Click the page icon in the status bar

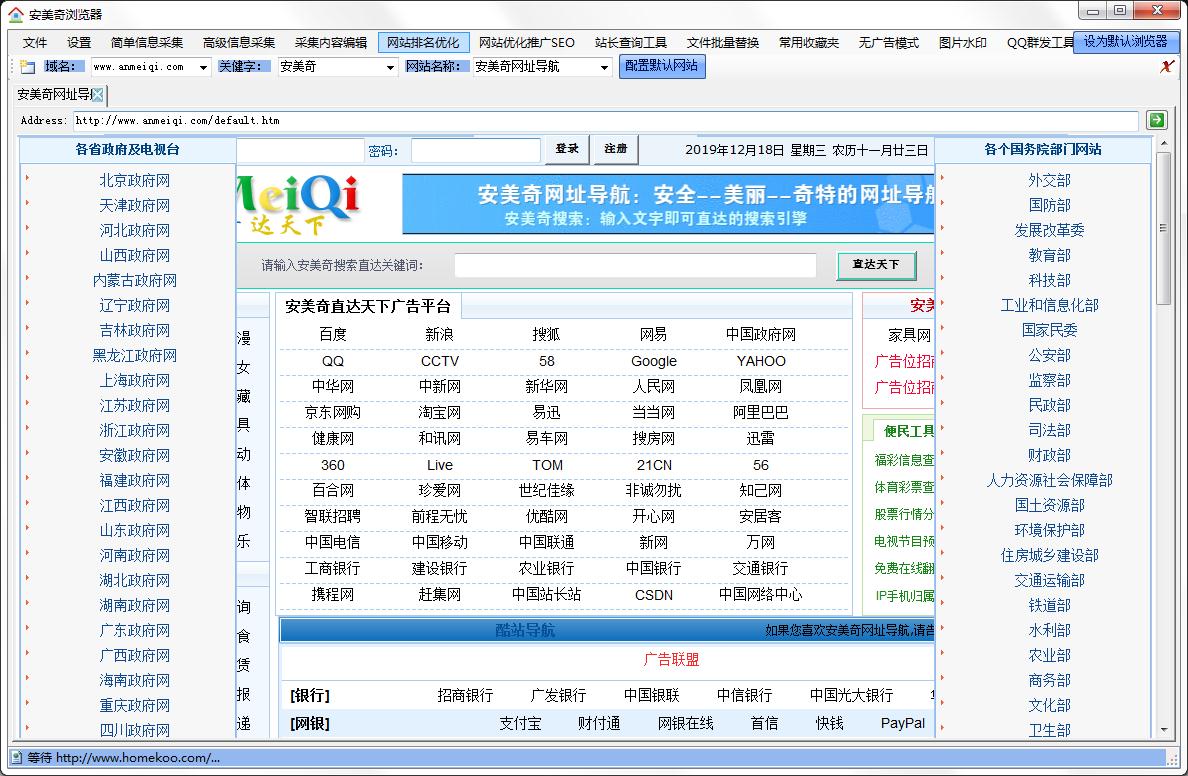pyautogui.click(x=16, y=757)
